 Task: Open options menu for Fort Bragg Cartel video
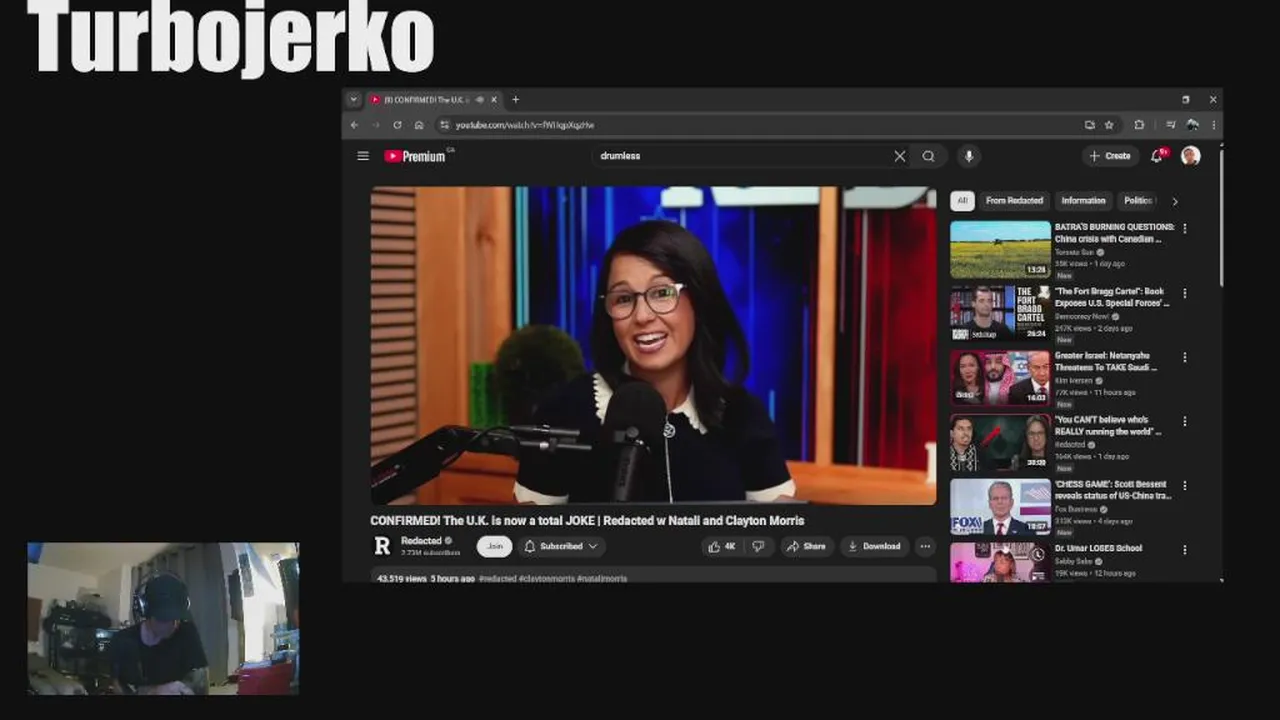pyautogui.click(x=1185, y=293)
